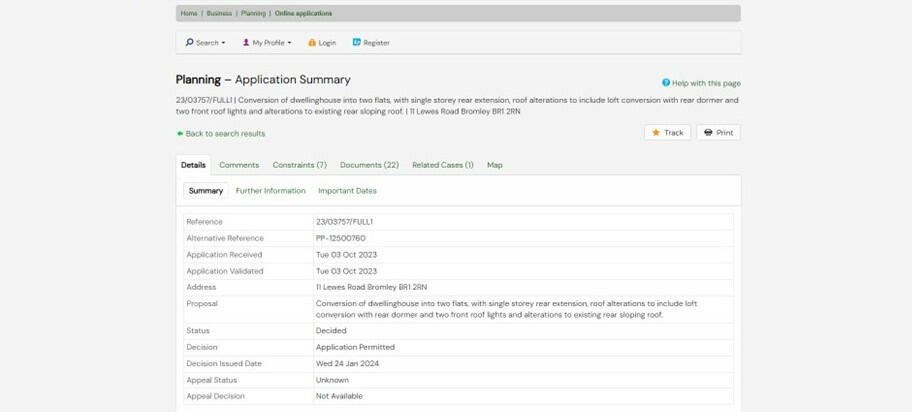Open the Planning breadcrumb link
Viewport: 912px width, 412px height.
click(x=253, y=14)
